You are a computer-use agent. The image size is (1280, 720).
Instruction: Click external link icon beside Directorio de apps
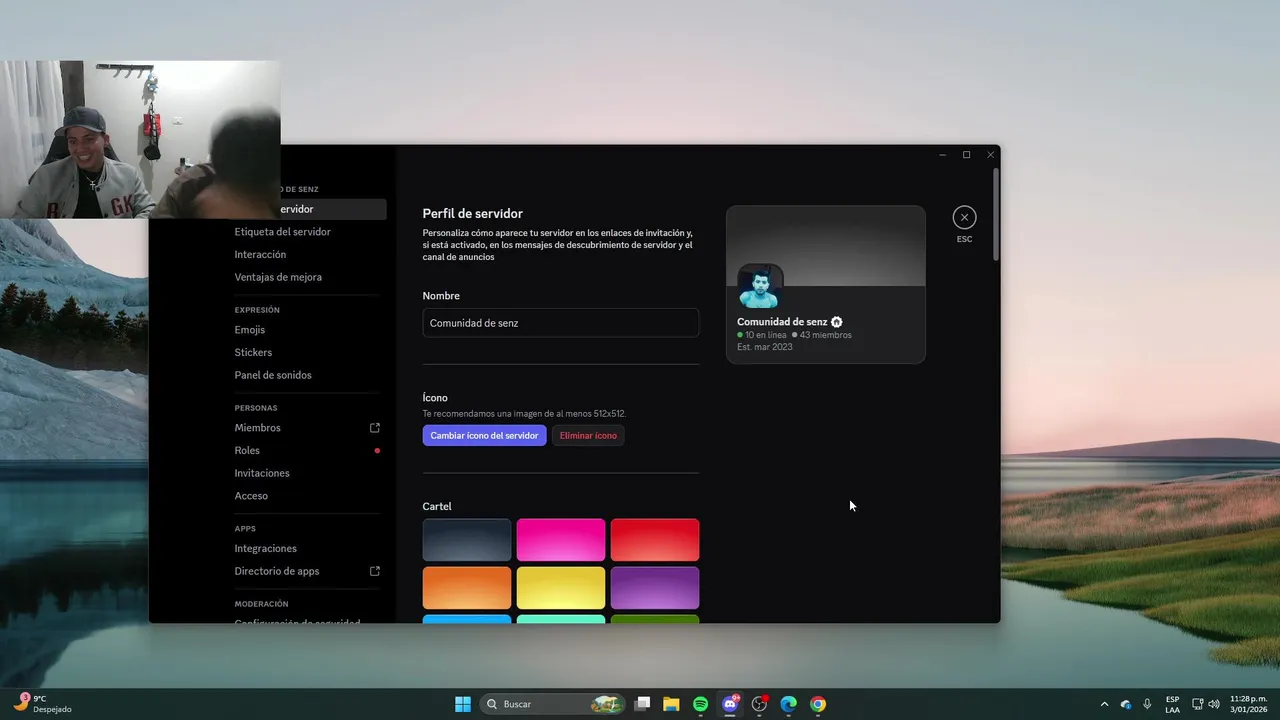375,572
